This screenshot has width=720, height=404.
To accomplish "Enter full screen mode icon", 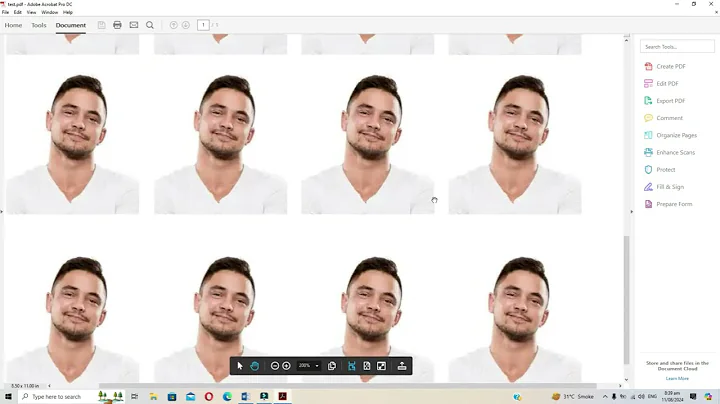I will [x=381, y=366].
